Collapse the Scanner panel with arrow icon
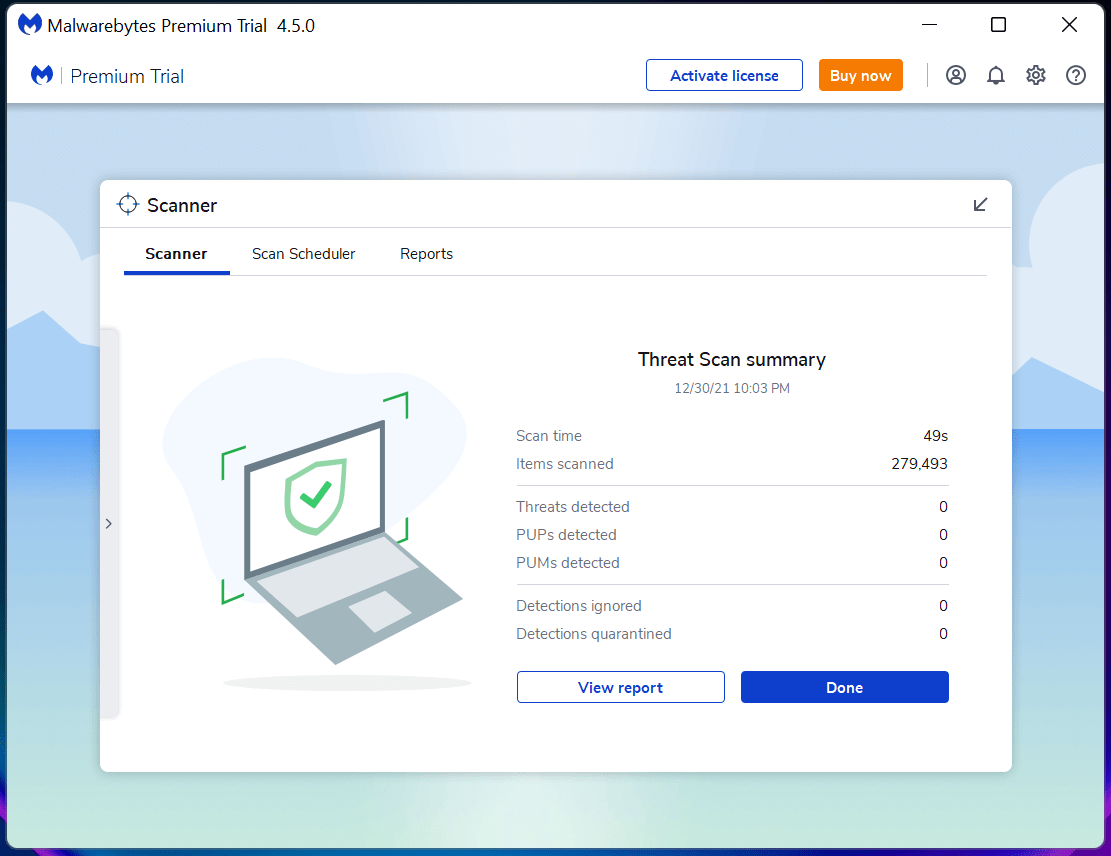The width and height of the screenshot is (1111, 856). [x=980, y=205]
